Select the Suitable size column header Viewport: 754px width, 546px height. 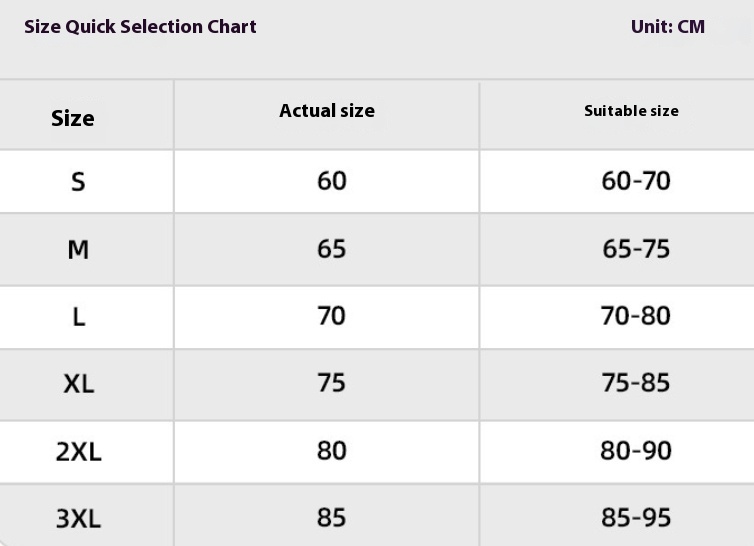pos(631,111)
